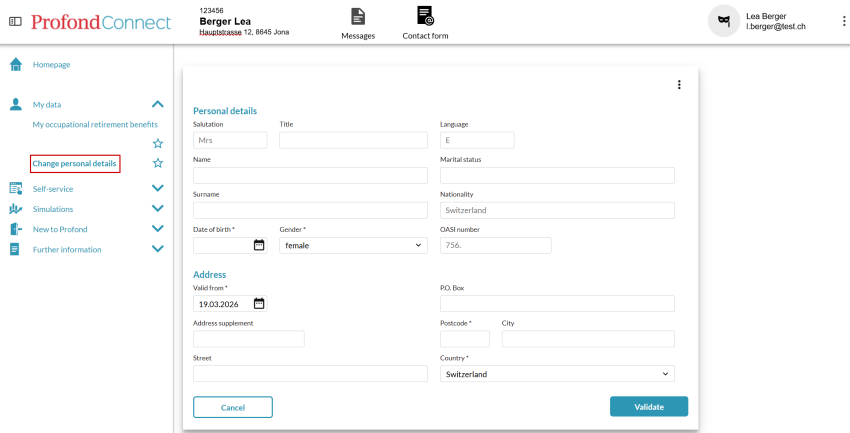Open the top-right header kebab menu

tap(843, 21)
